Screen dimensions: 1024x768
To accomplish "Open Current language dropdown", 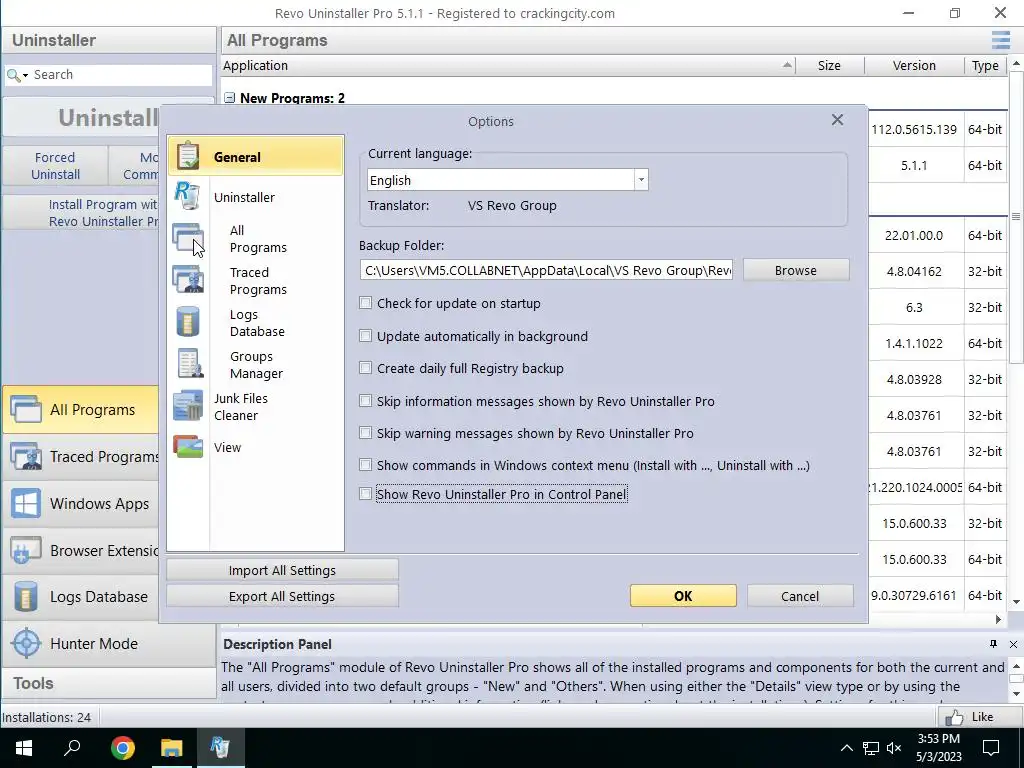I will coord(641,180).
